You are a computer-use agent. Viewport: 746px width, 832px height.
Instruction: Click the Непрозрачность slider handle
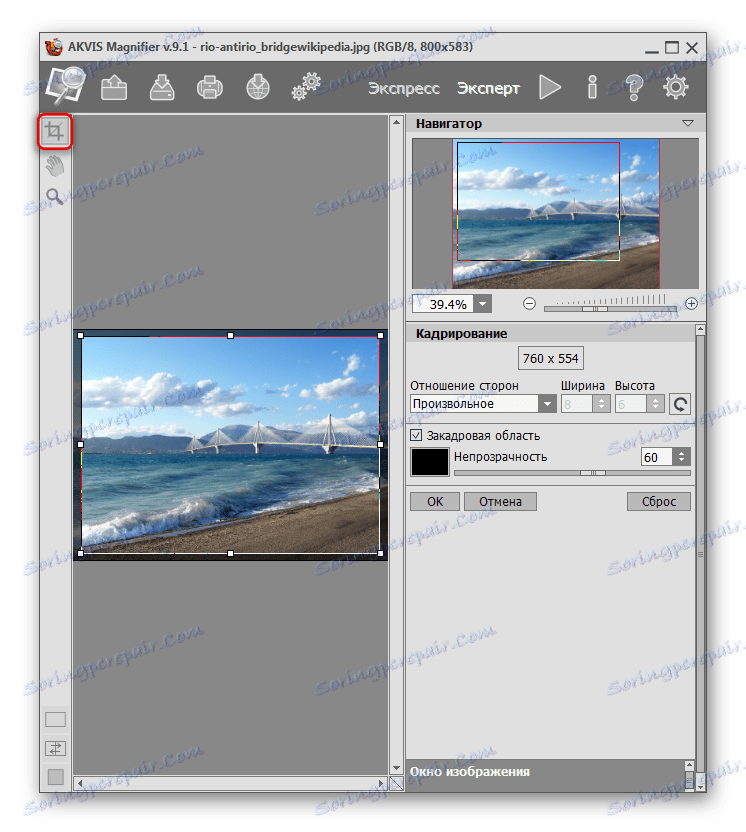[593, 473]
